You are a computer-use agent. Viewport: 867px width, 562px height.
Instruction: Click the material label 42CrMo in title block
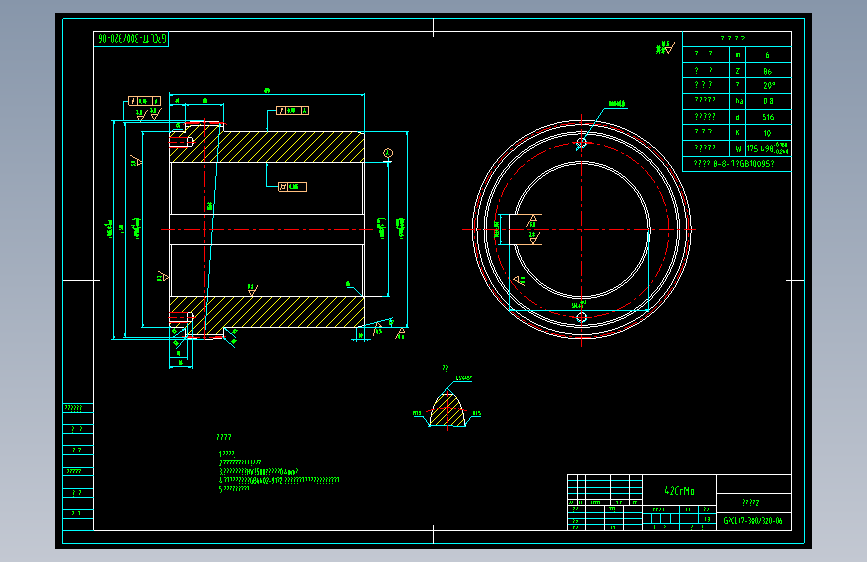click(x=679, y=491)
